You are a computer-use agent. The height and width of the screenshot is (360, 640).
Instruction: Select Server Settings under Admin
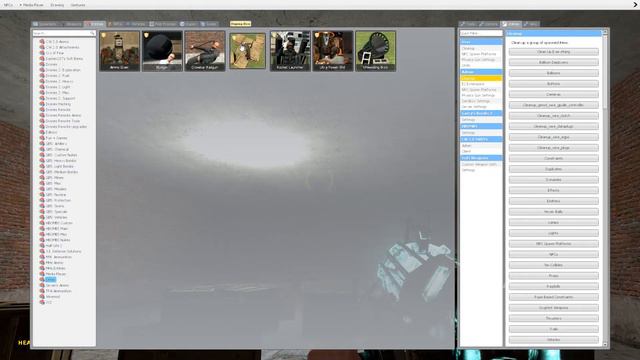(x=481, y=107)
